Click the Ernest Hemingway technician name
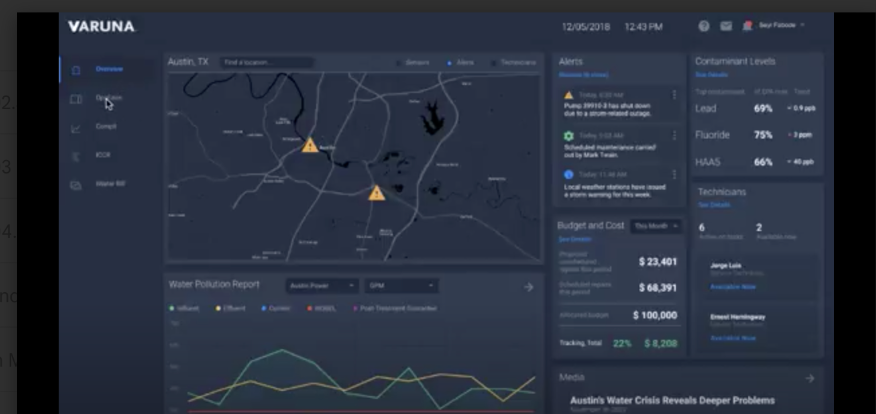This screenshot has width=876, height=414. click(737, 317)
